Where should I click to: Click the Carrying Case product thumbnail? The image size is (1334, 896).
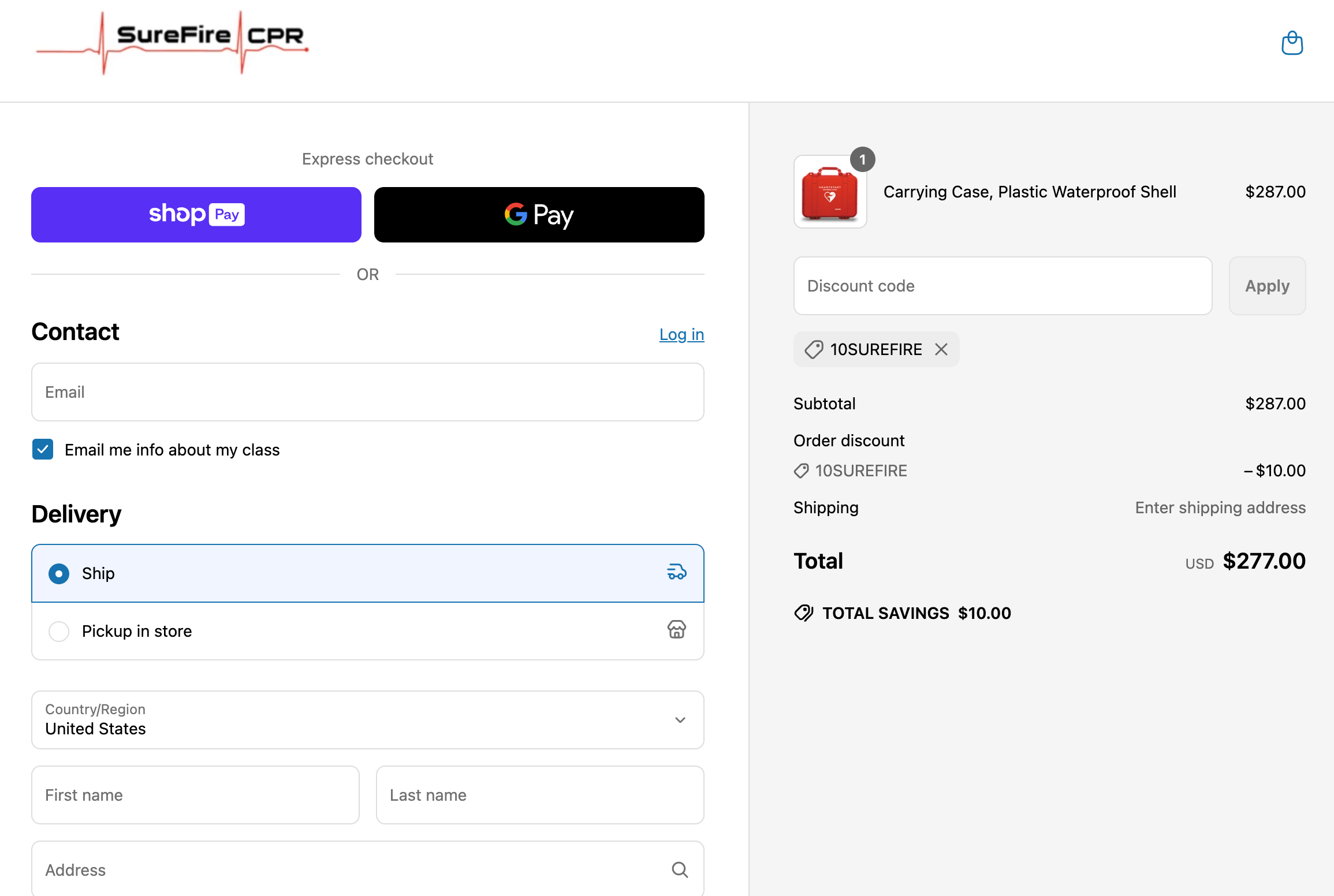click(x=830, y=193)
